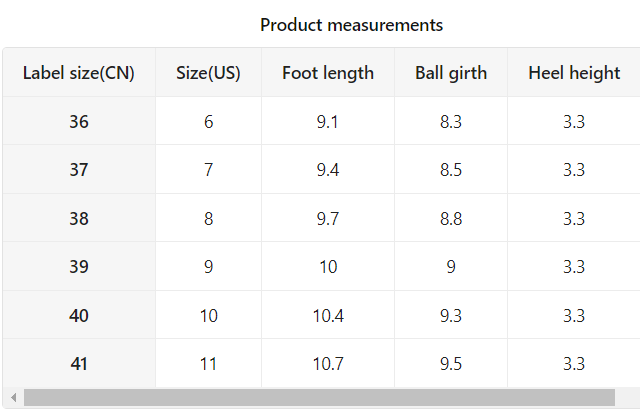This screenshot has height=419, width=640.
Task: Click the Product measurements title
Action: point(351,25)
